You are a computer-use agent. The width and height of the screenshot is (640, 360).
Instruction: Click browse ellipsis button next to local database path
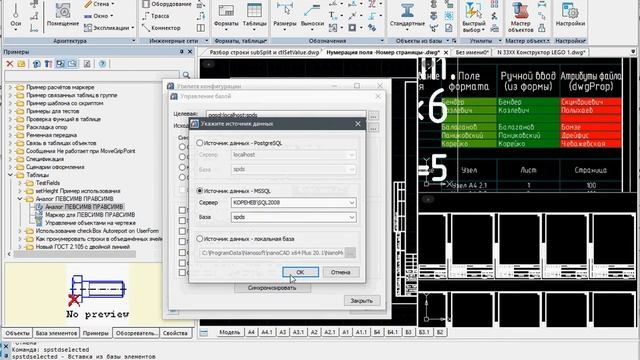click(x=350, y=253)
